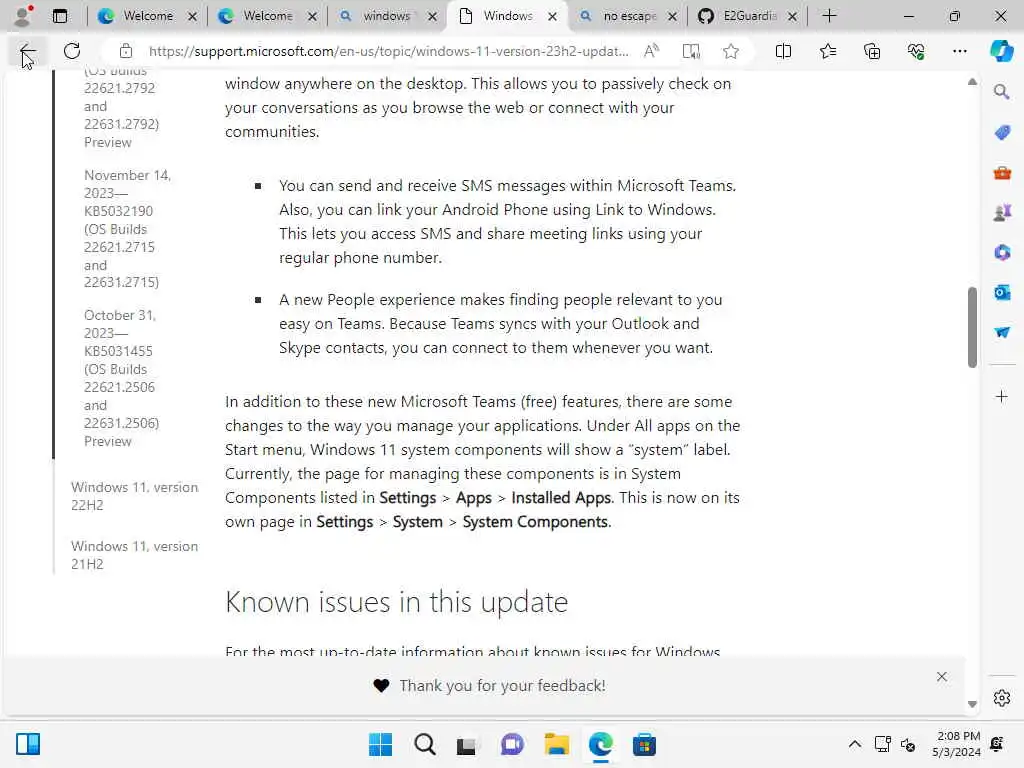Open Read aloud from address bar
Viewport: 1024px width, 768px height.
pyautogui.click(x=651, y=51)
